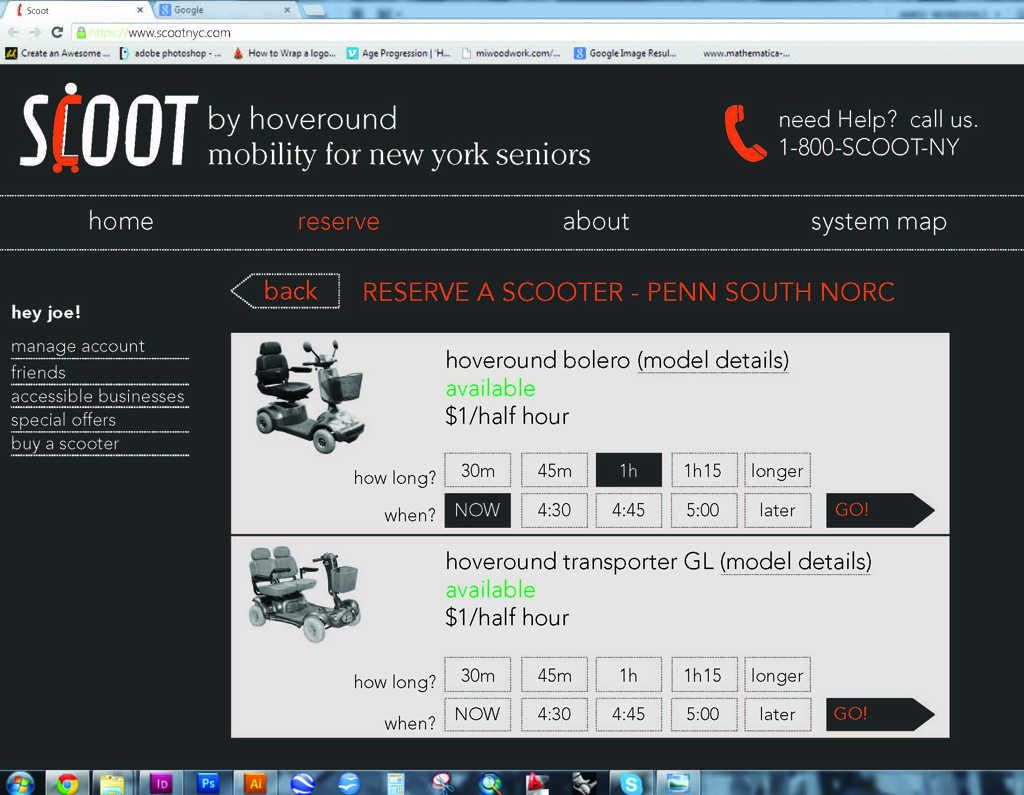This screenshot has width=1024, height=795.
Task: Open the reserve navigation item
Action: point(338,222)
